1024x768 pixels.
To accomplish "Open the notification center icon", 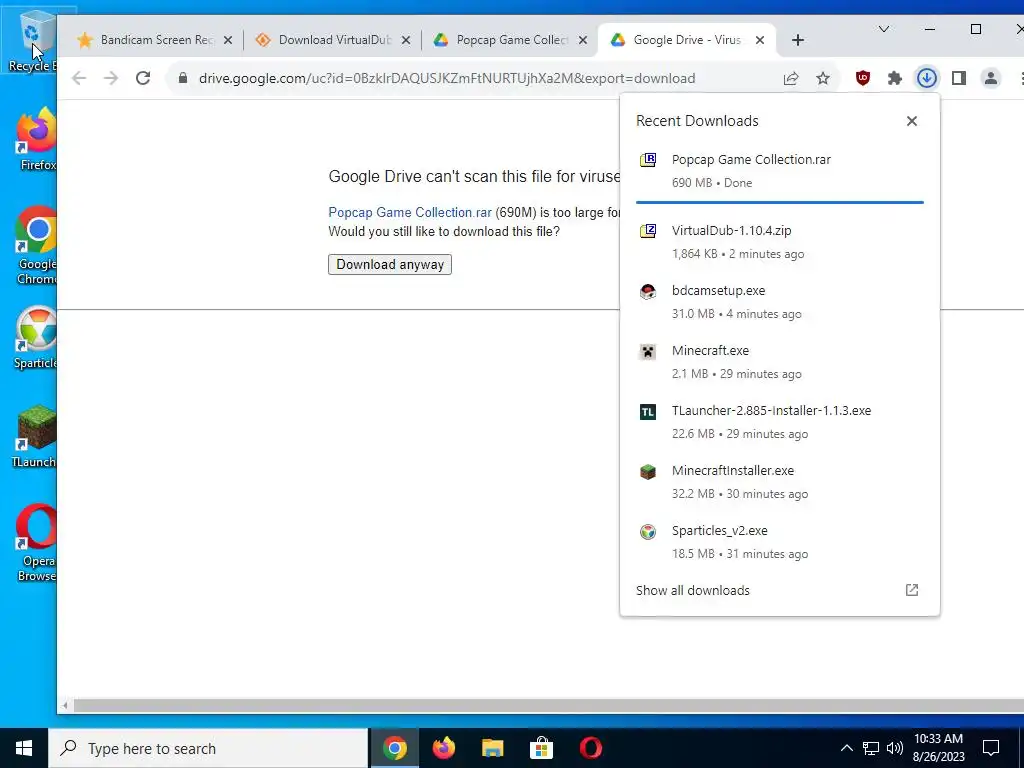I will (991, 748).
